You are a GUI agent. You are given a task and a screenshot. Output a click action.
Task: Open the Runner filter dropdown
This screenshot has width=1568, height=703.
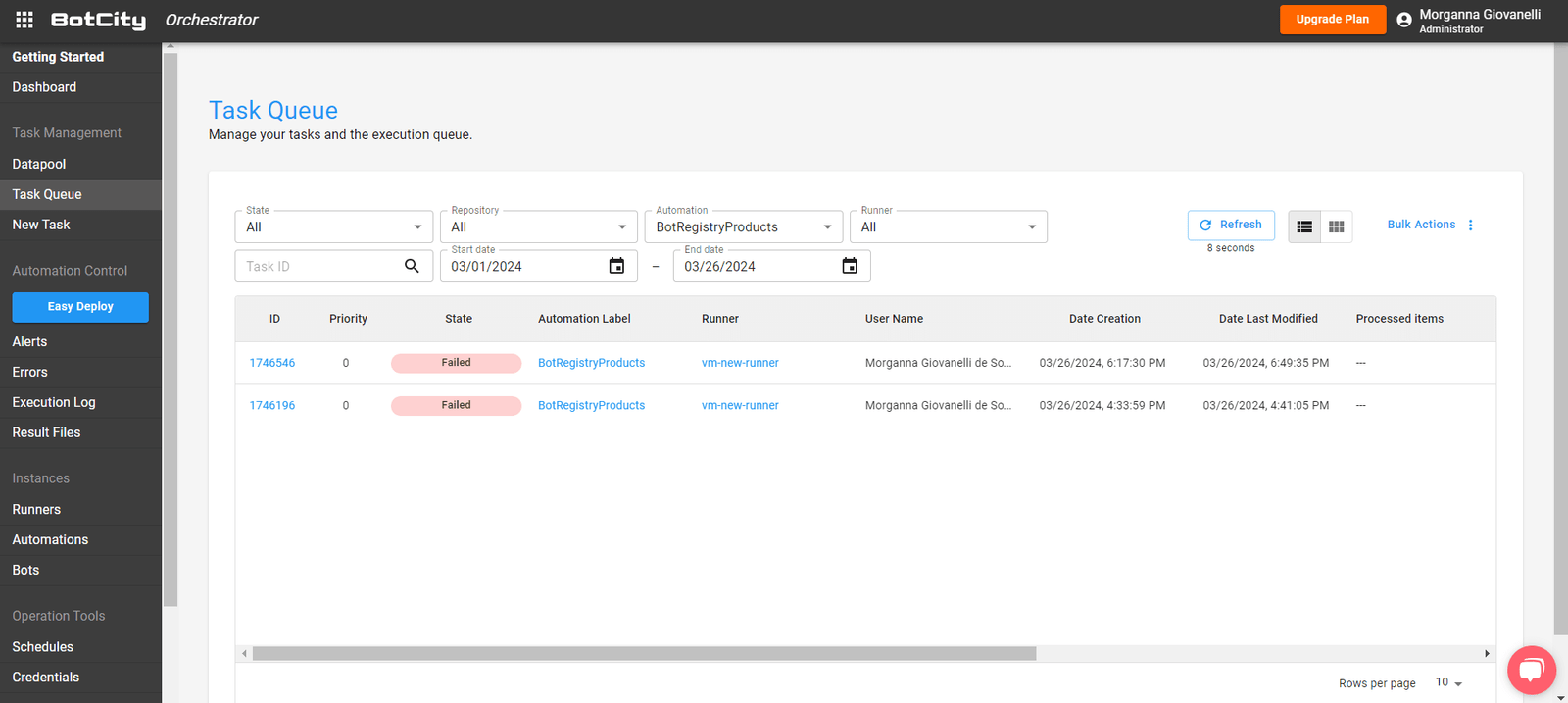(x=948, y=226)
